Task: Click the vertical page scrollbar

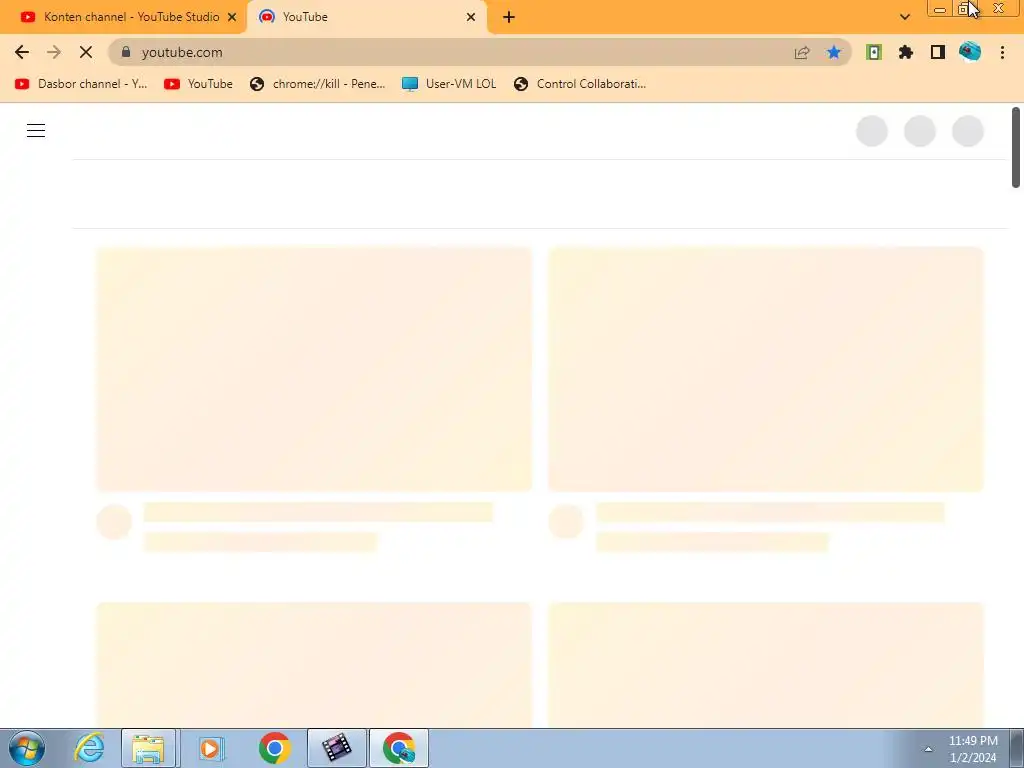Action: pyautogui.click(x=1016, y=148)
